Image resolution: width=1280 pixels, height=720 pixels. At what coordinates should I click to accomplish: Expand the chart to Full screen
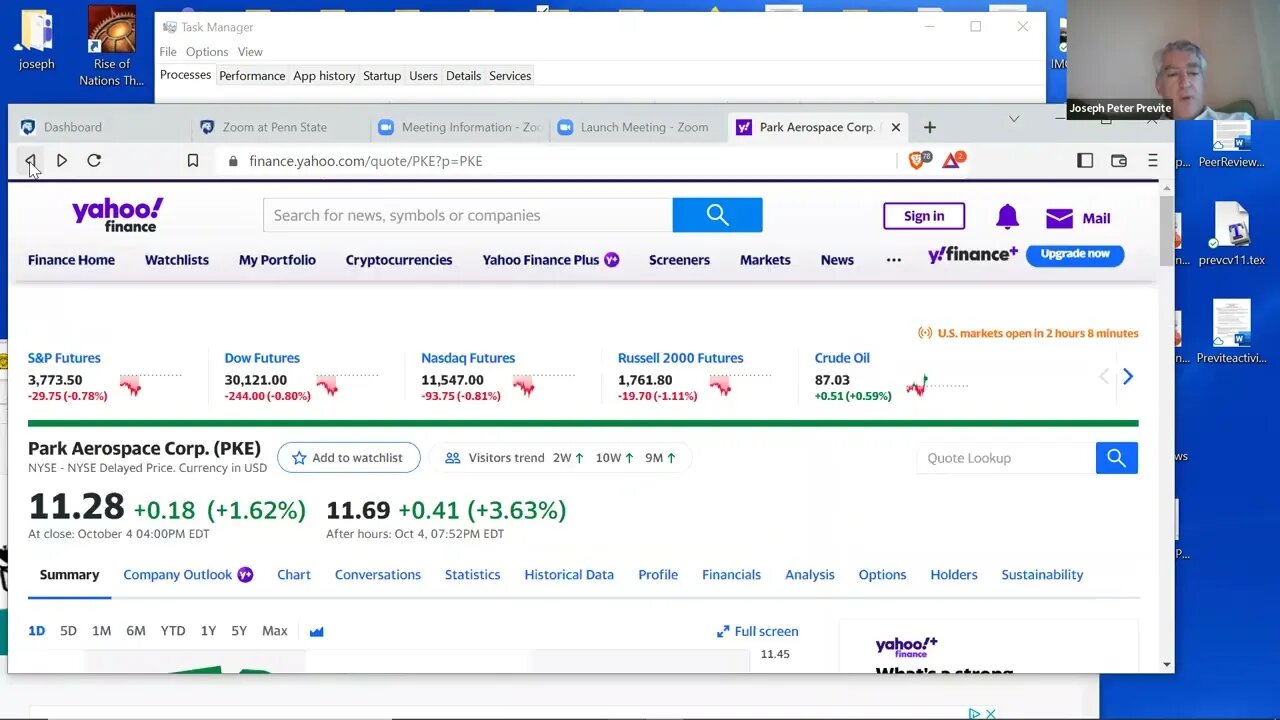pyautogui.click(x=758, y=631)
